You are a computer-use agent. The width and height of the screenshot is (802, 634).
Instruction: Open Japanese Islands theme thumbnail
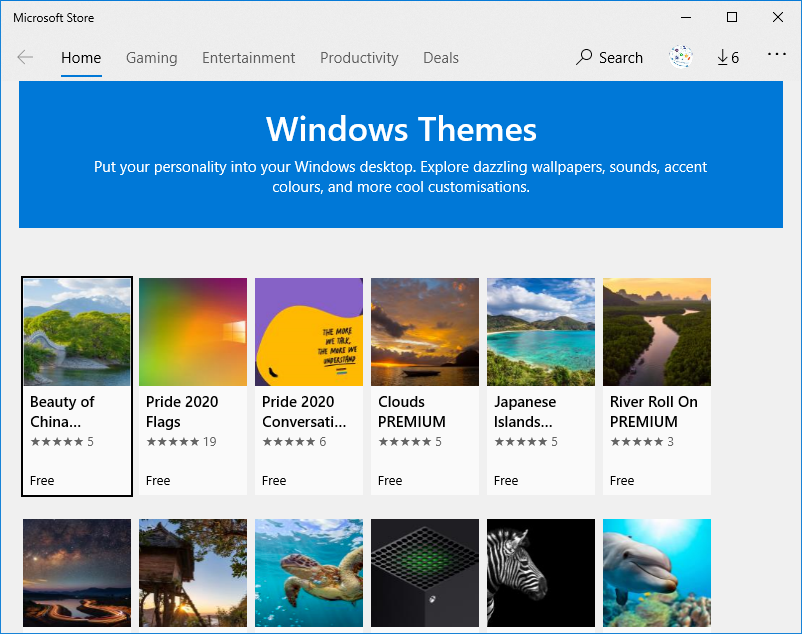(541, 332)
